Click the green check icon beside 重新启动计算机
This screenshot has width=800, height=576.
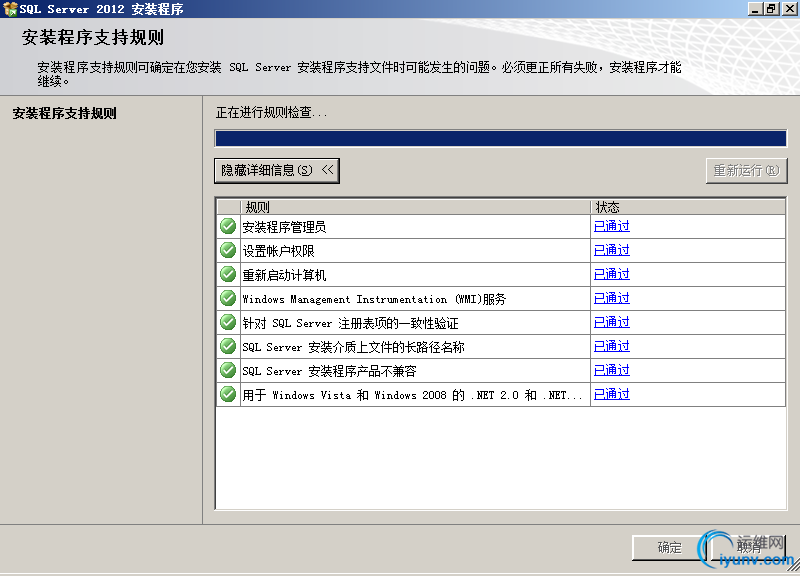pyautogui.click(x=228, y=274)
